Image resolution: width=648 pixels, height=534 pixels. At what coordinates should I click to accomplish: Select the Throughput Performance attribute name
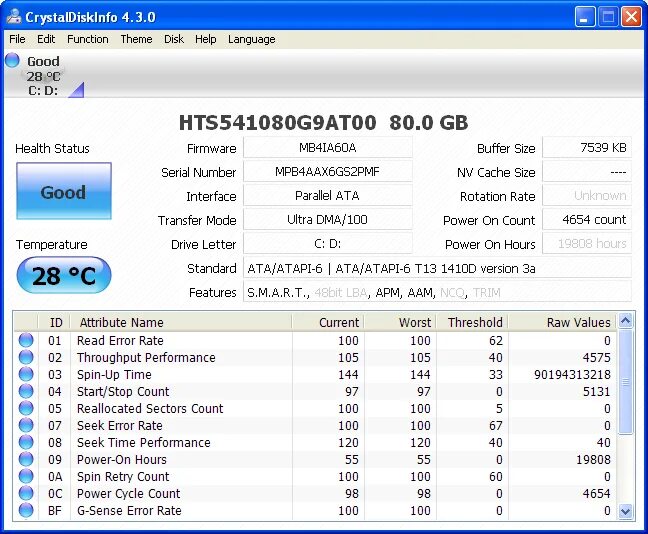146,358
